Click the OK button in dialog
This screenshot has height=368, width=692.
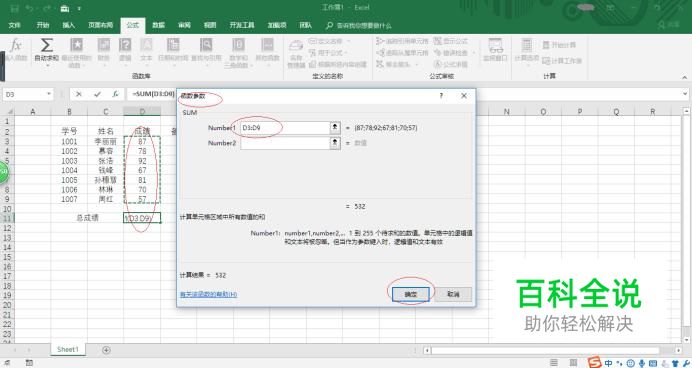point(410,294)
